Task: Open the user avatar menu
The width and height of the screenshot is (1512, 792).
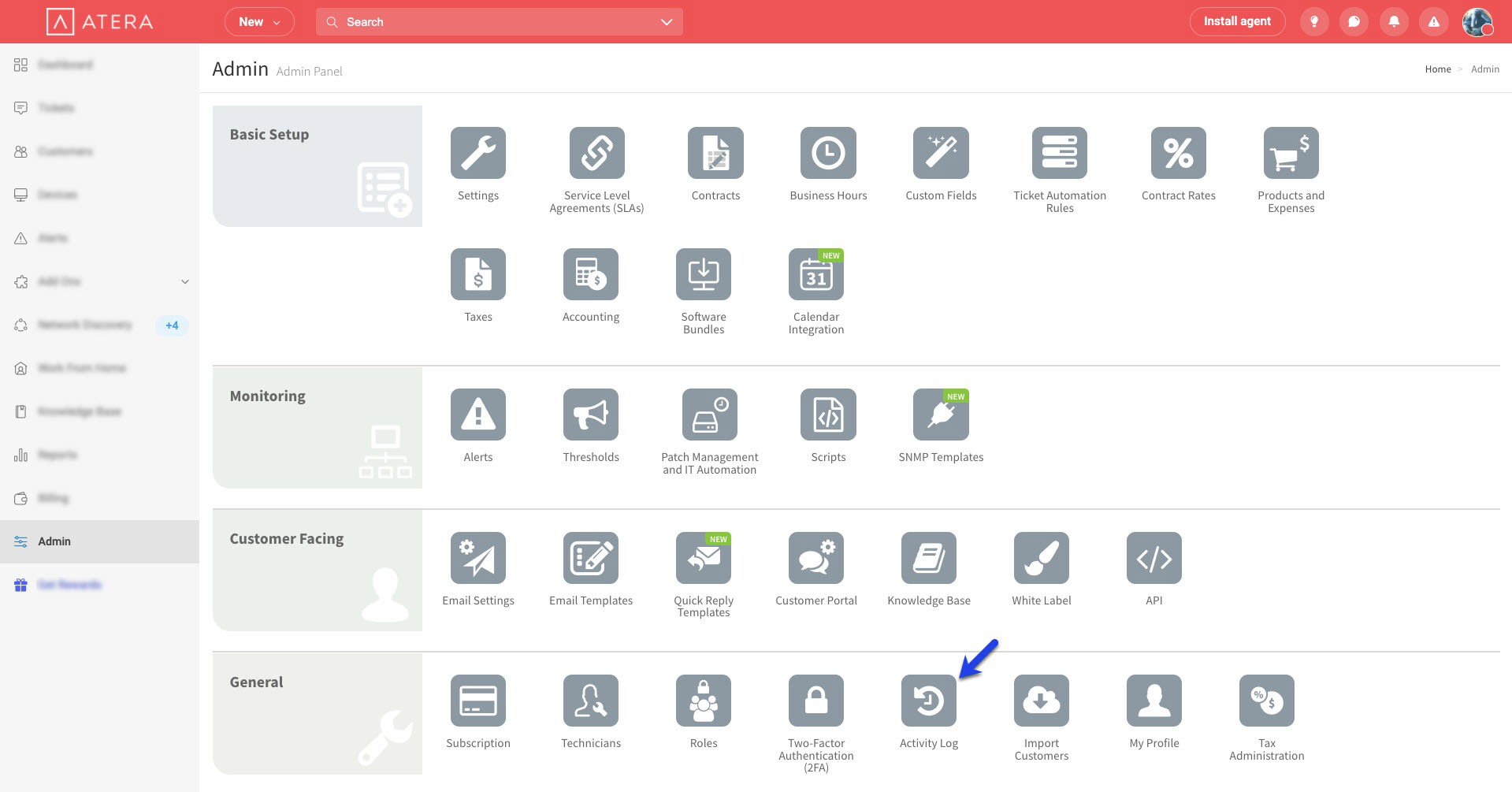Action: 1477,22
